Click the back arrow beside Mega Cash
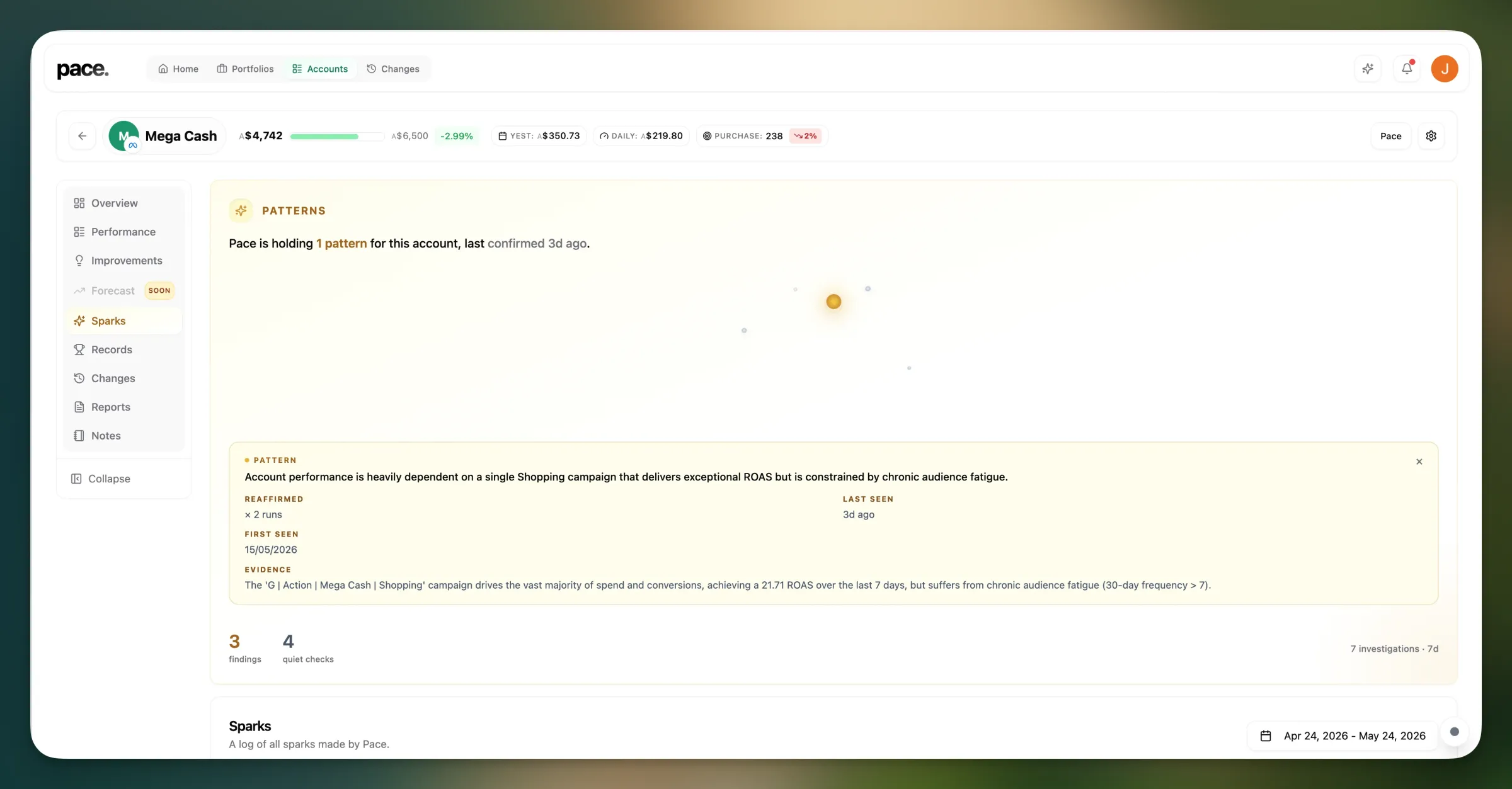Viewport: 1512px width, 789px height. click(x=83, y=136)
